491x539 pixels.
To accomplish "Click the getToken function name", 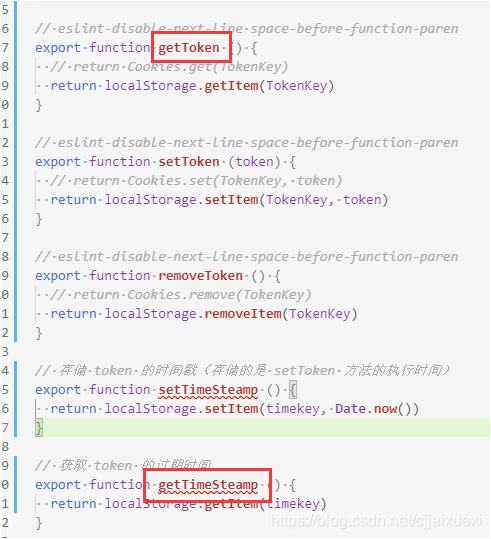I will [x=189, y=47].
